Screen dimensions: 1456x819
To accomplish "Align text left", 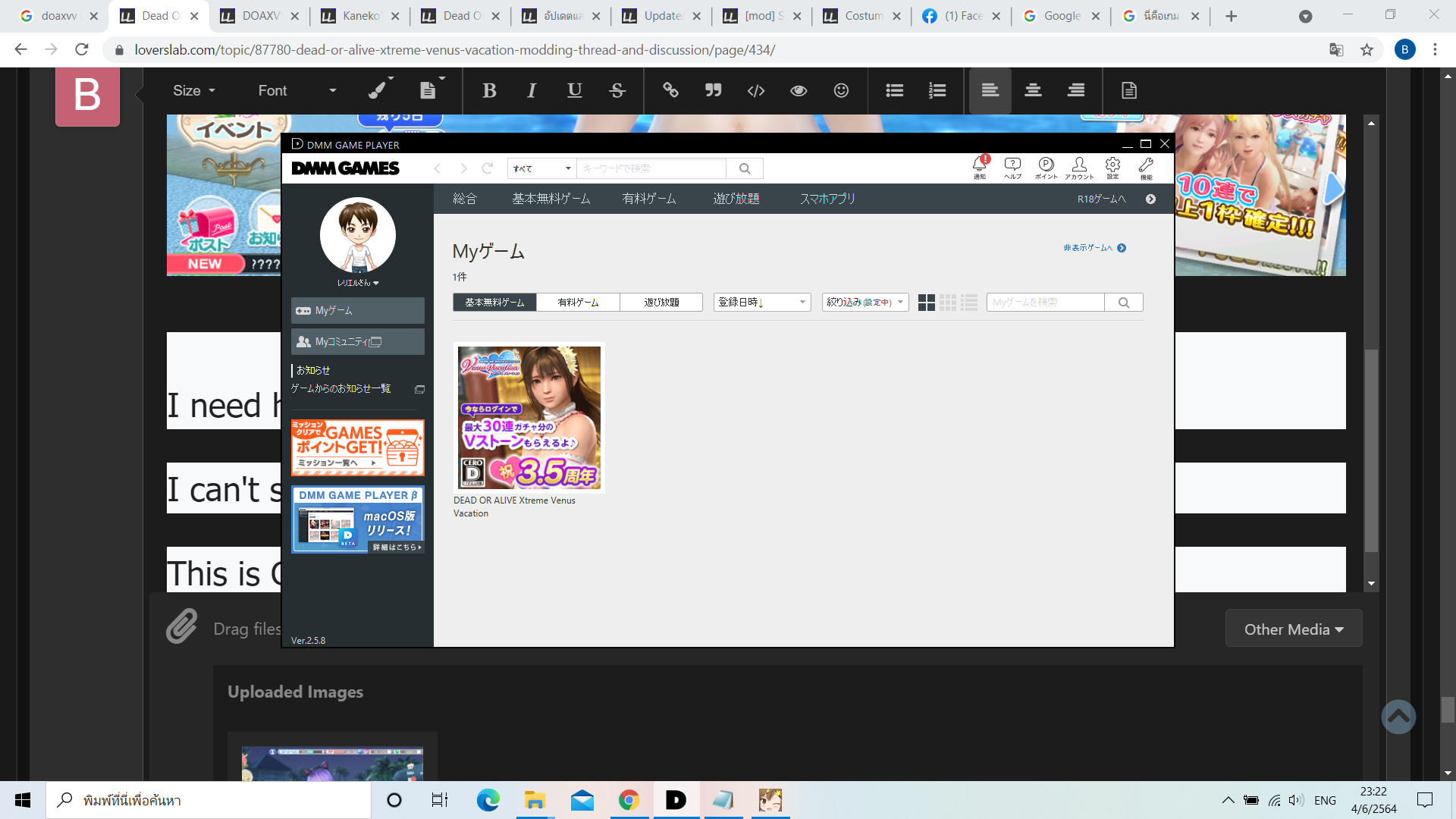I will (990, 91).
